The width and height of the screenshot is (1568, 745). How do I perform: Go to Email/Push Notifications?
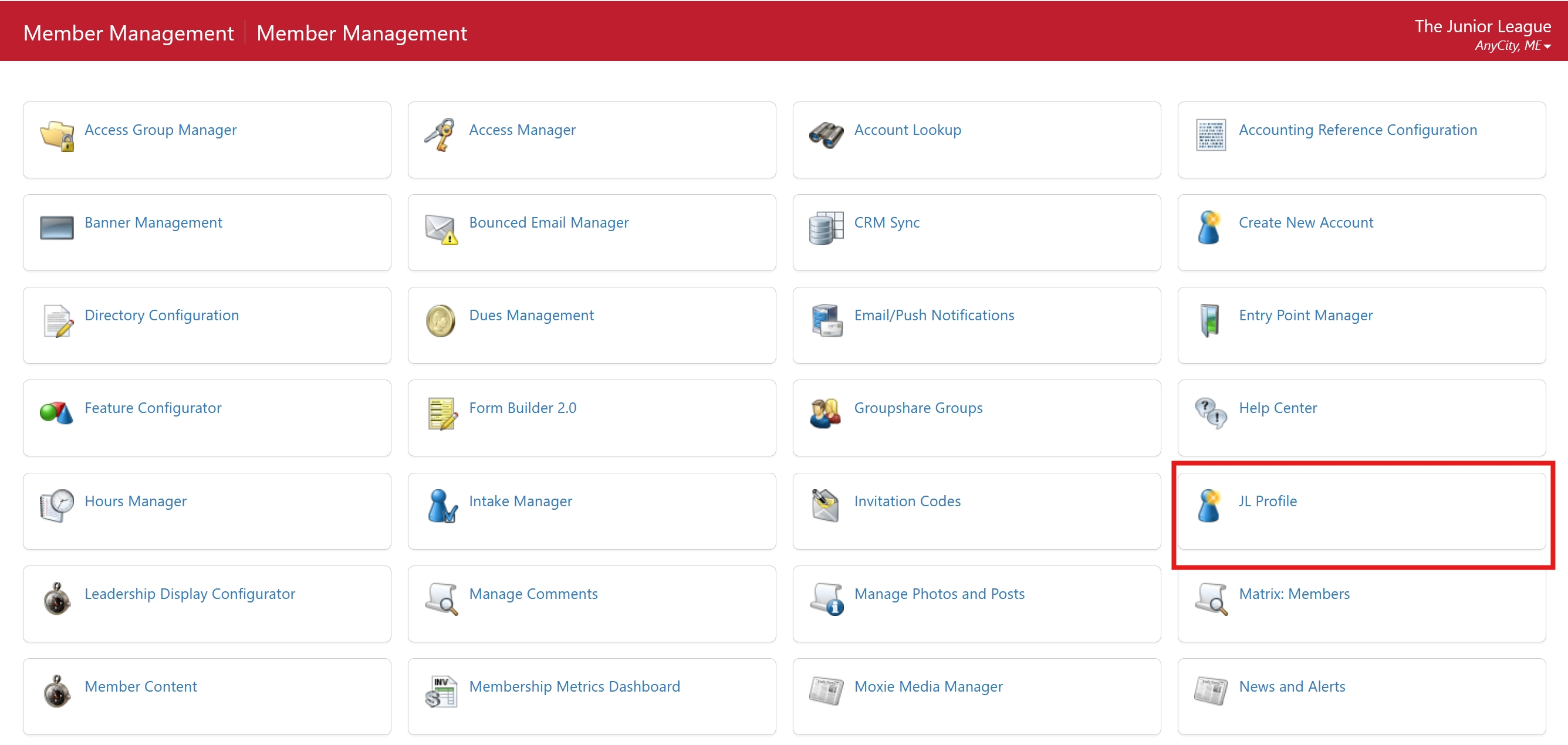point(934,315)
